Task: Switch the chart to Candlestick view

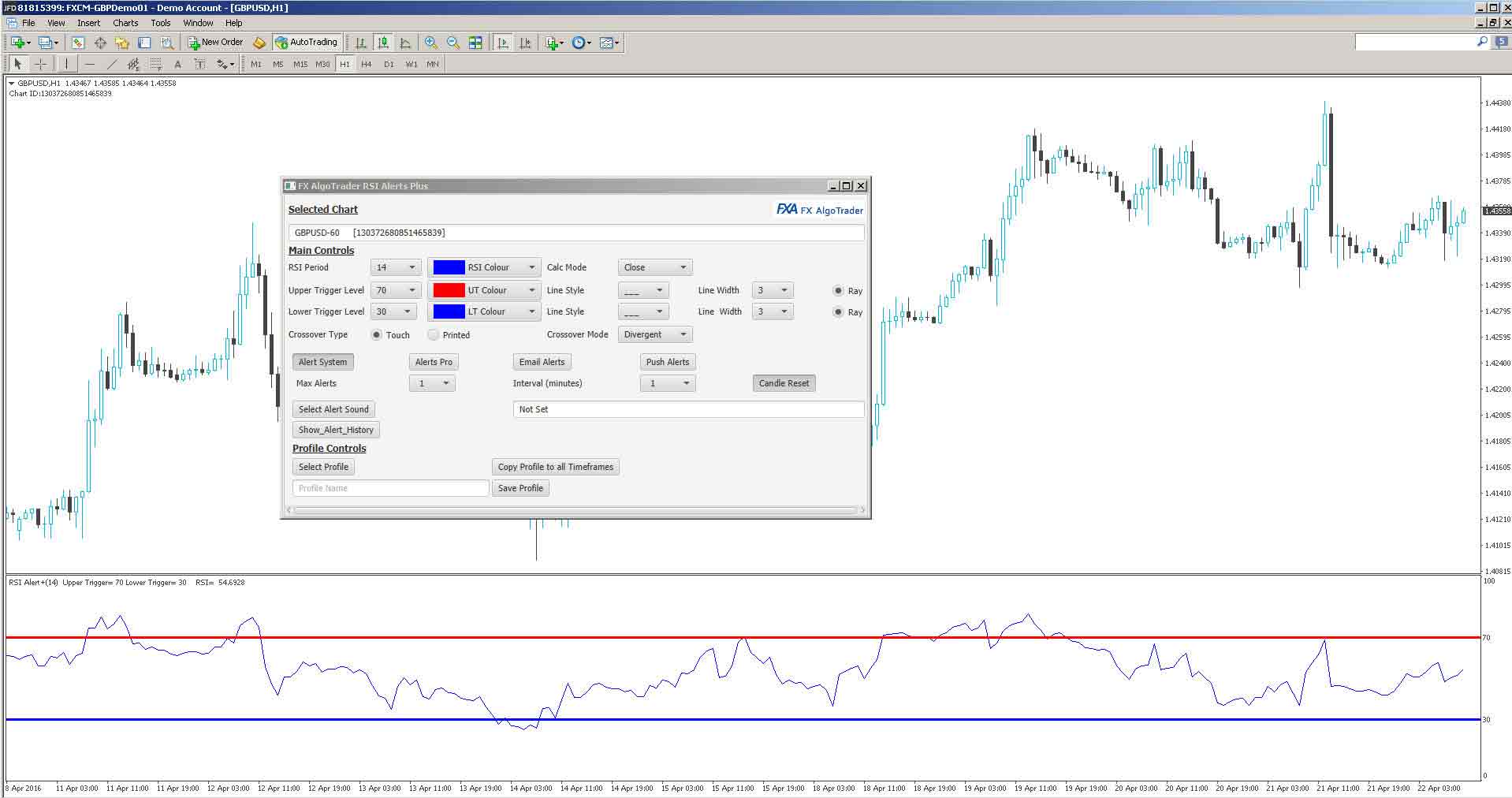Action: tap(382, 43)
